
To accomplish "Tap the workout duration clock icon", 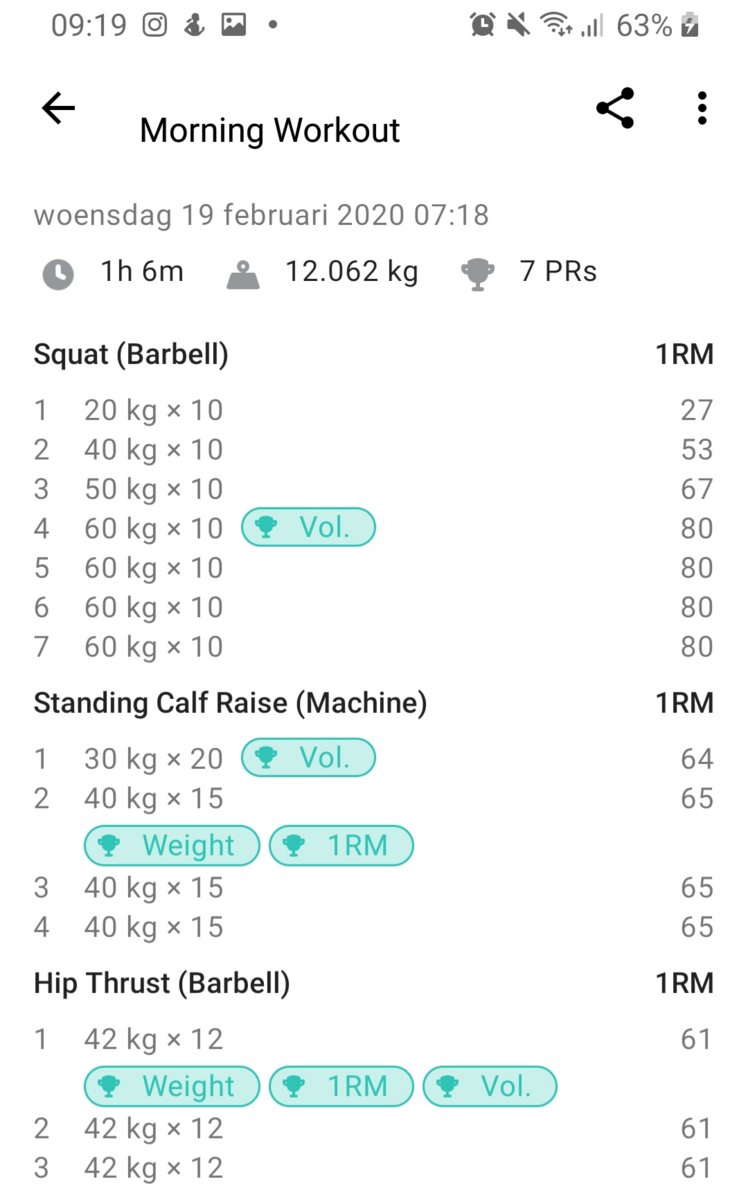I will (59, 274).
